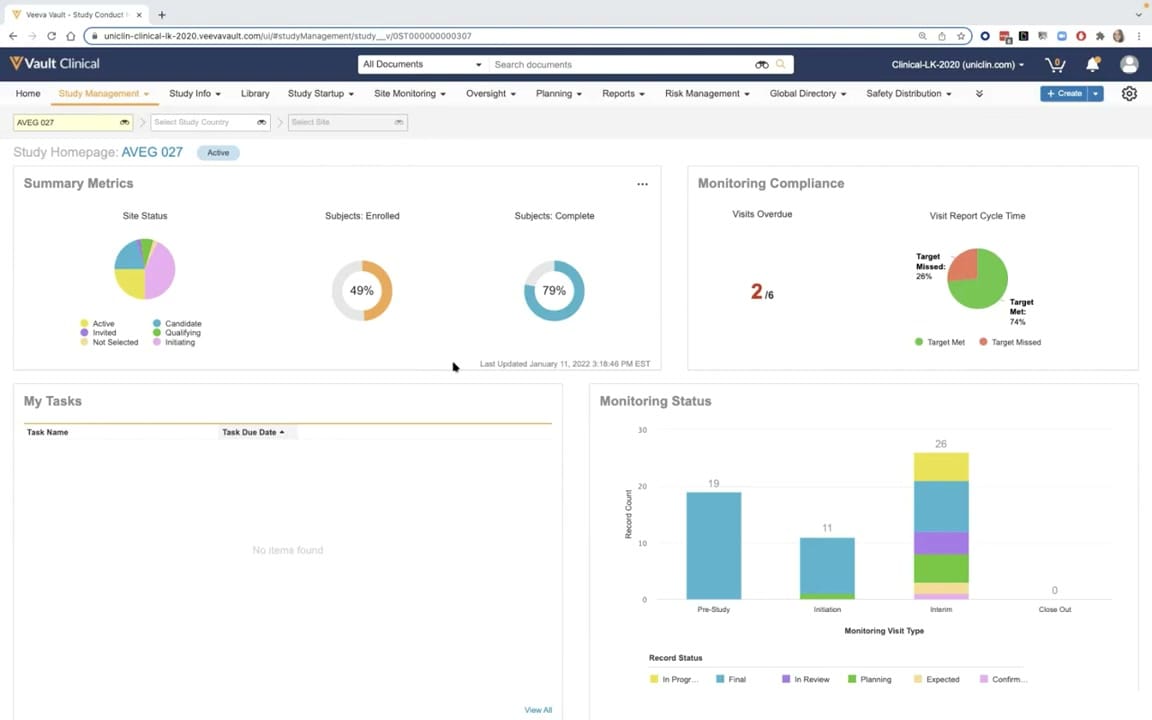Toggle Initiating in Site Status legend
Image resolution: width=1152 pixels, height=720 pixels.
[174, 342]
